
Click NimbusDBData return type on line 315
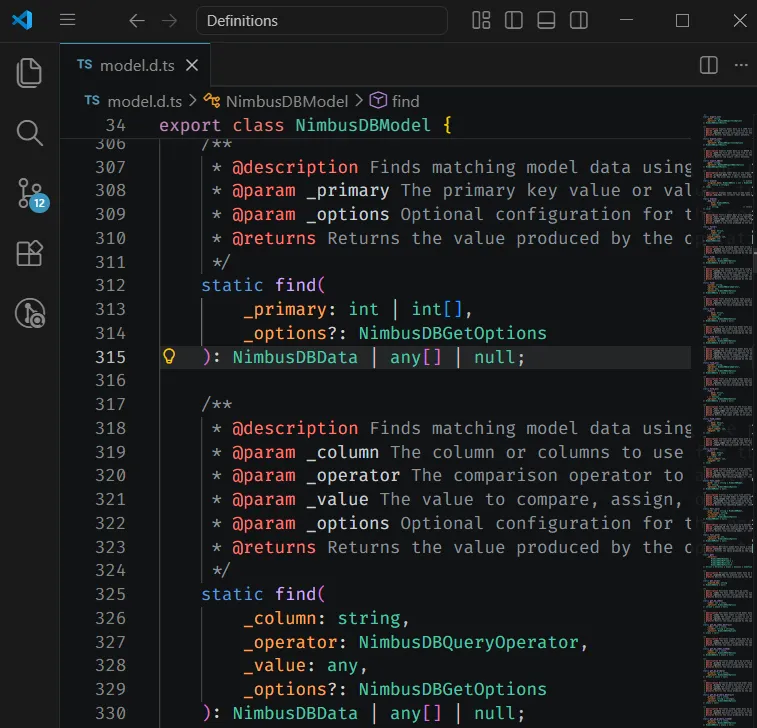295,357
